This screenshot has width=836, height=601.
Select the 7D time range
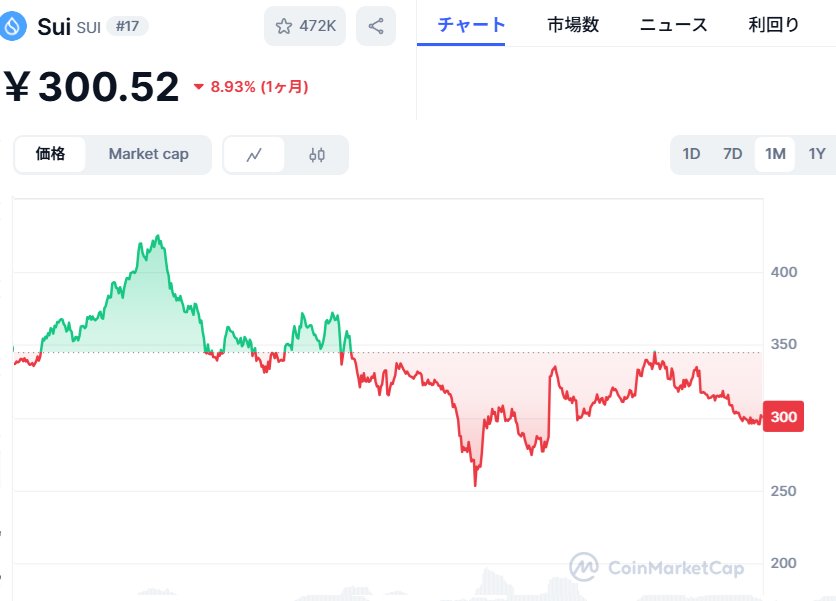[x=733, y=154]
